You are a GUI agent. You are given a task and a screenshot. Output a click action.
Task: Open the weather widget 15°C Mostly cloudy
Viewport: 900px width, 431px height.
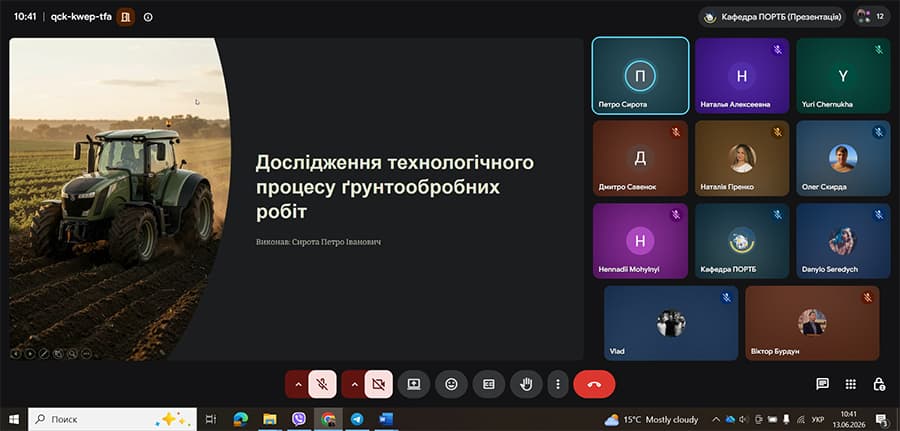click(651, 420)
